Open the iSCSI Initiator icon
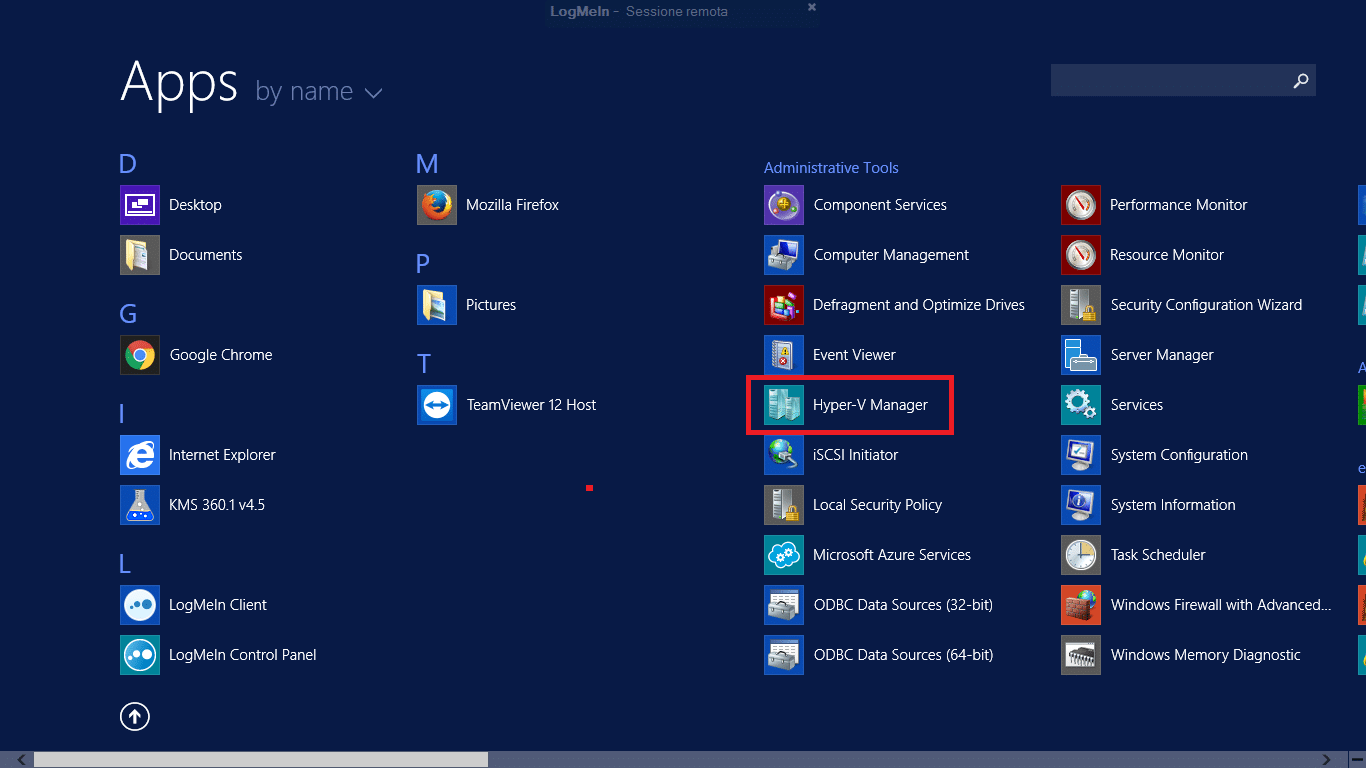This screenshot has height=768, width=1366. pyautogui.click(x=784, y=455)
